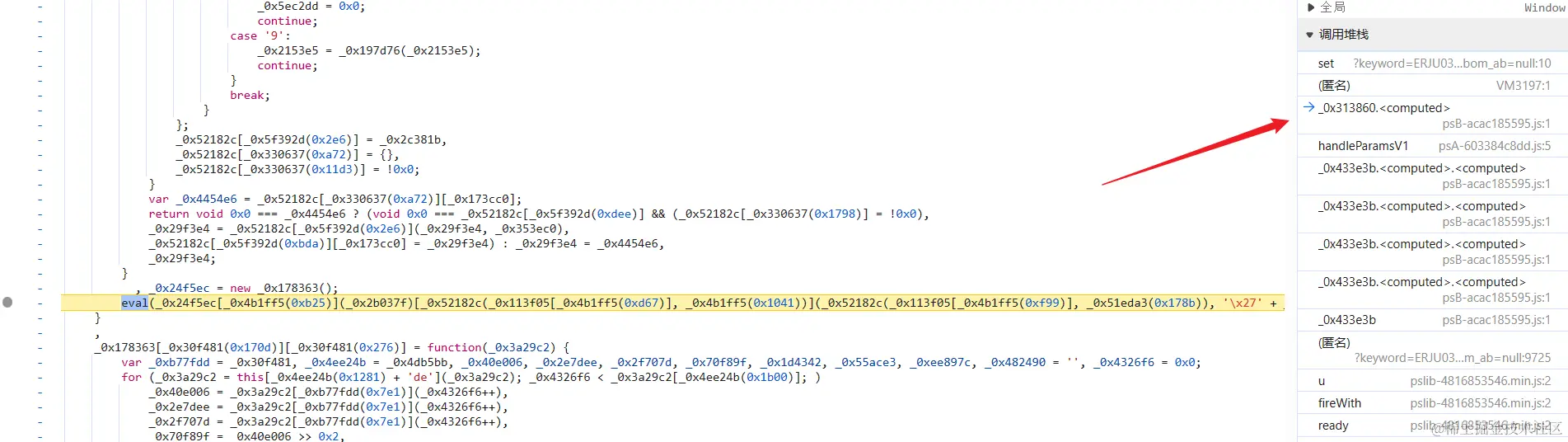Click the '_0x2153e5 = _0x197d76(_0x2153e5);' line
The width and height of the screenshot is (1568, 442).
click(369, 51)
